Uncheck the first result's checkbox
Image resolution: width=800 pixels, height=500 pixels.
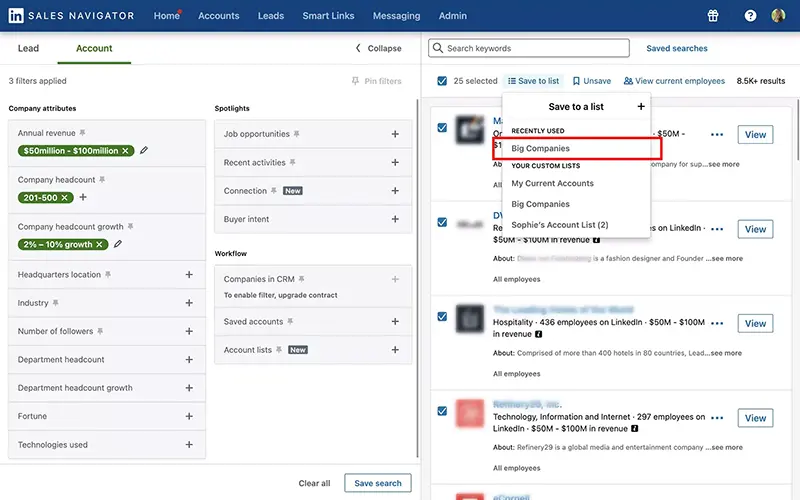[442, 128]
